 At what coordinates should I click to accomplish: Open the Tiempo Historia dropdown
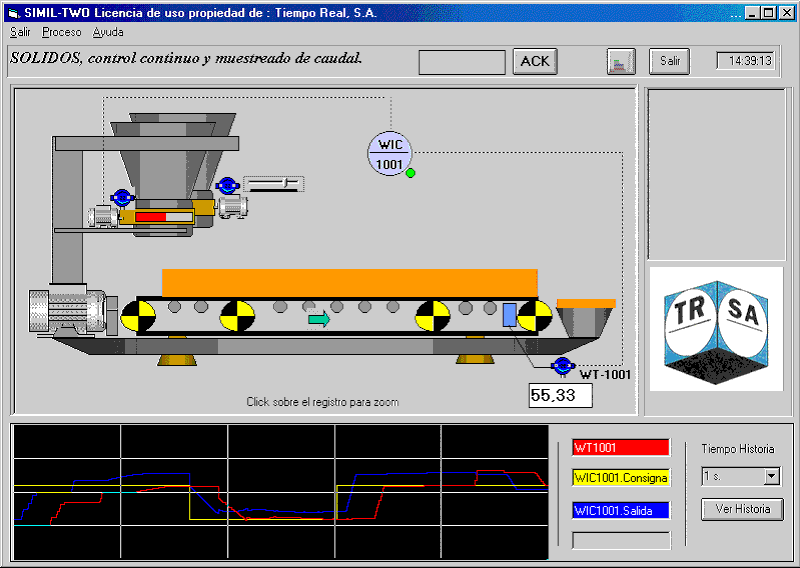[772, 477]
